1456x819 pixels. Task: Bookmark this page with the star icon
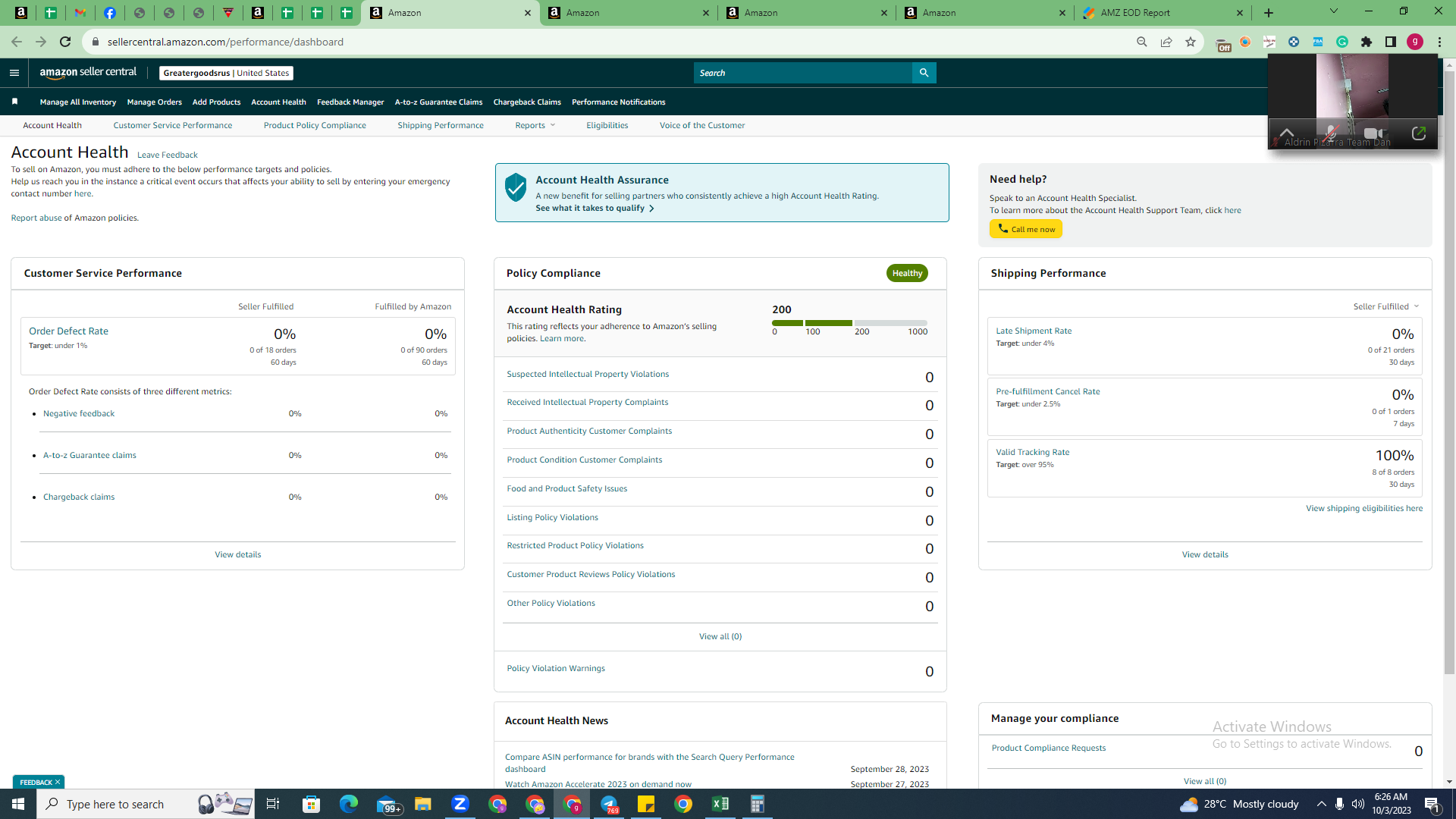pyautogui.click(x=1191, y=42)
